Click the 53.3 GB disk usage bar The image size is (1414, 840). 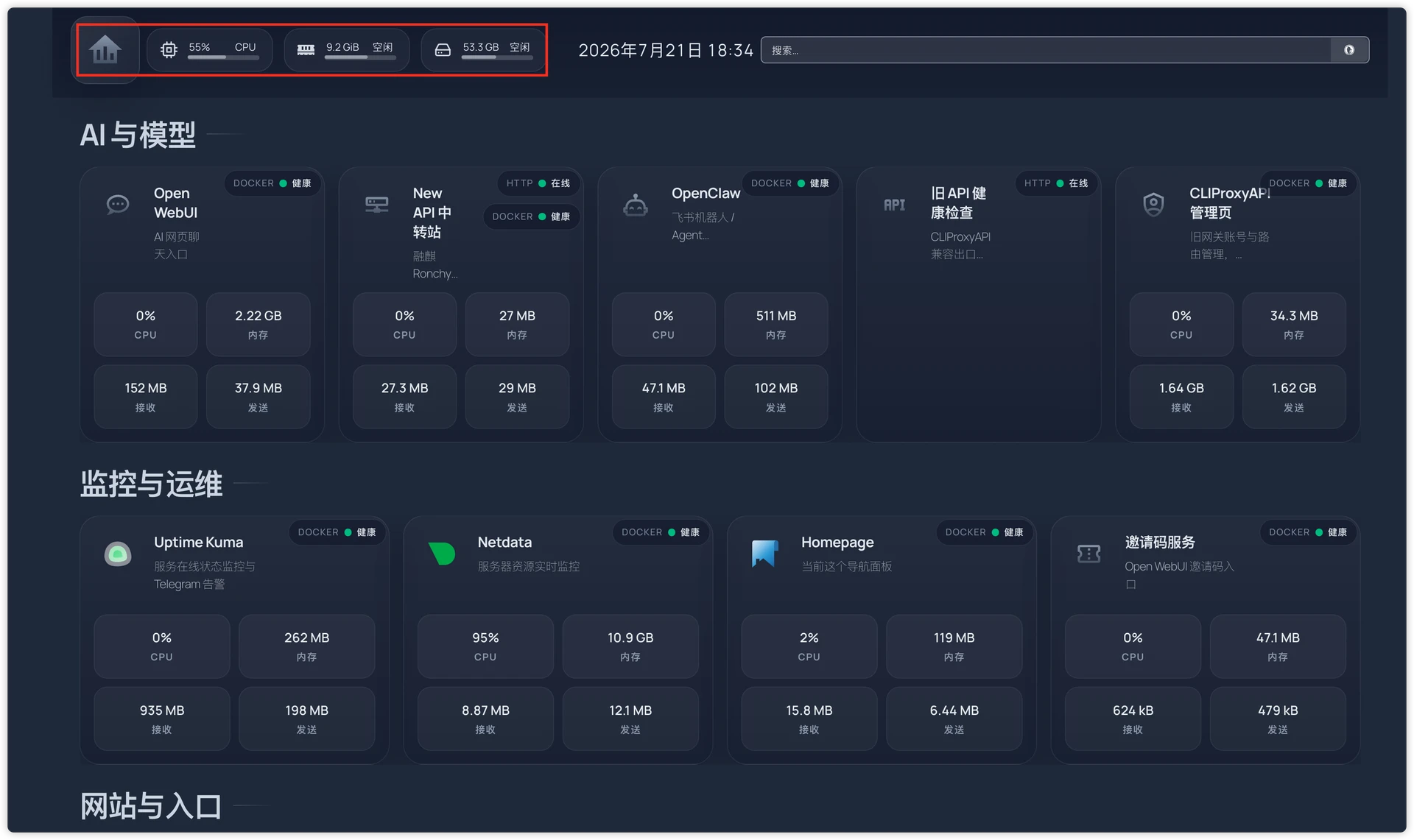[497, 57]
